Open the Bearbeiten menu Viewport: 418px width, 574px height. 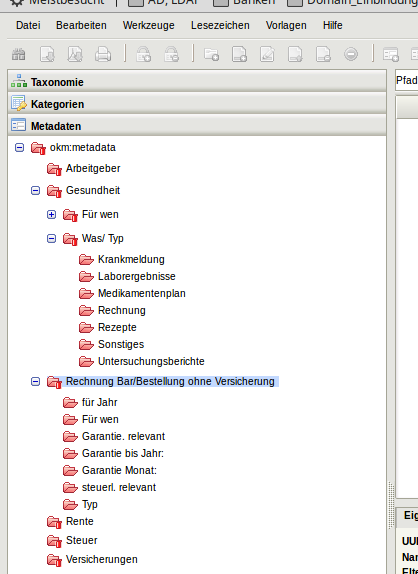coord(81,25)
